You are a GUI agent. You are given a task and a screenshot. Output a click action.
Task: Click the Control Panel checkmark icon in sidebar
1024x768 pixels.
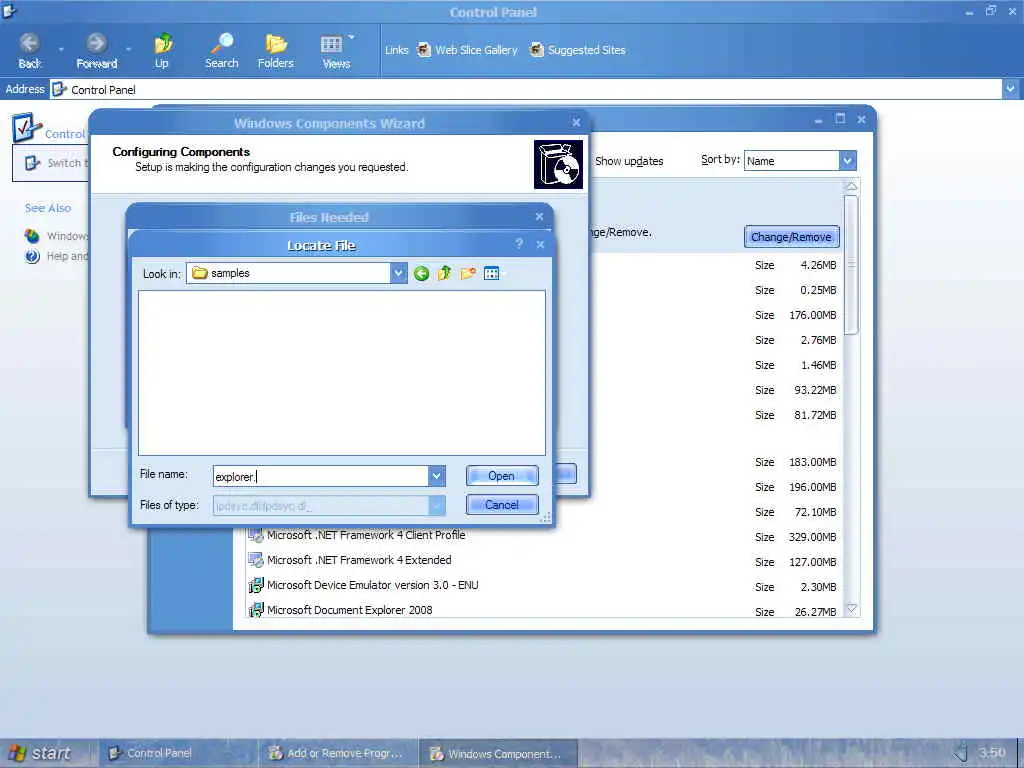[26, 127]
